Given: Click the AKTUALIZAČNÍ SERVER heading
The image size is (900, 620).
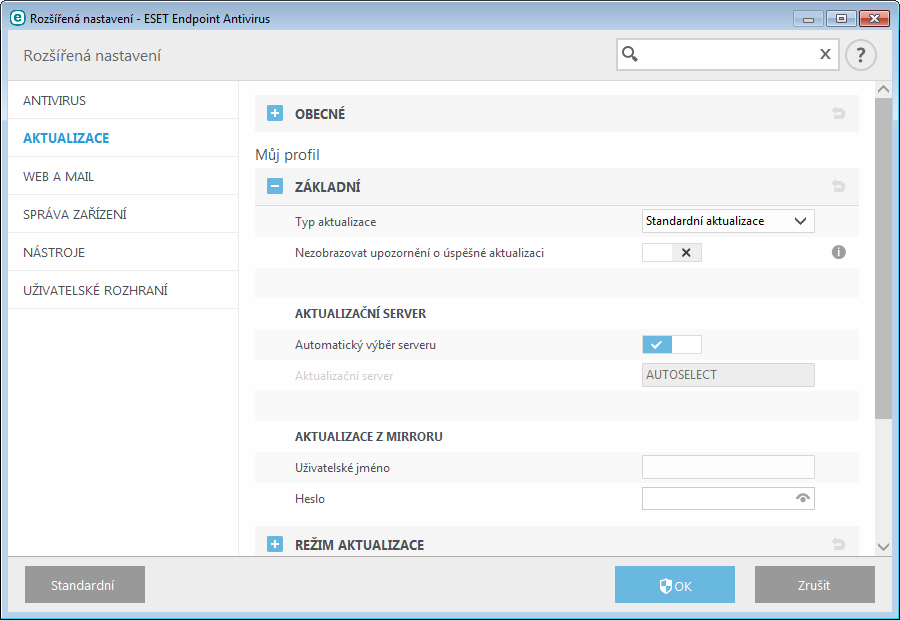Looking at the screenshot, I should pos(360,314).
